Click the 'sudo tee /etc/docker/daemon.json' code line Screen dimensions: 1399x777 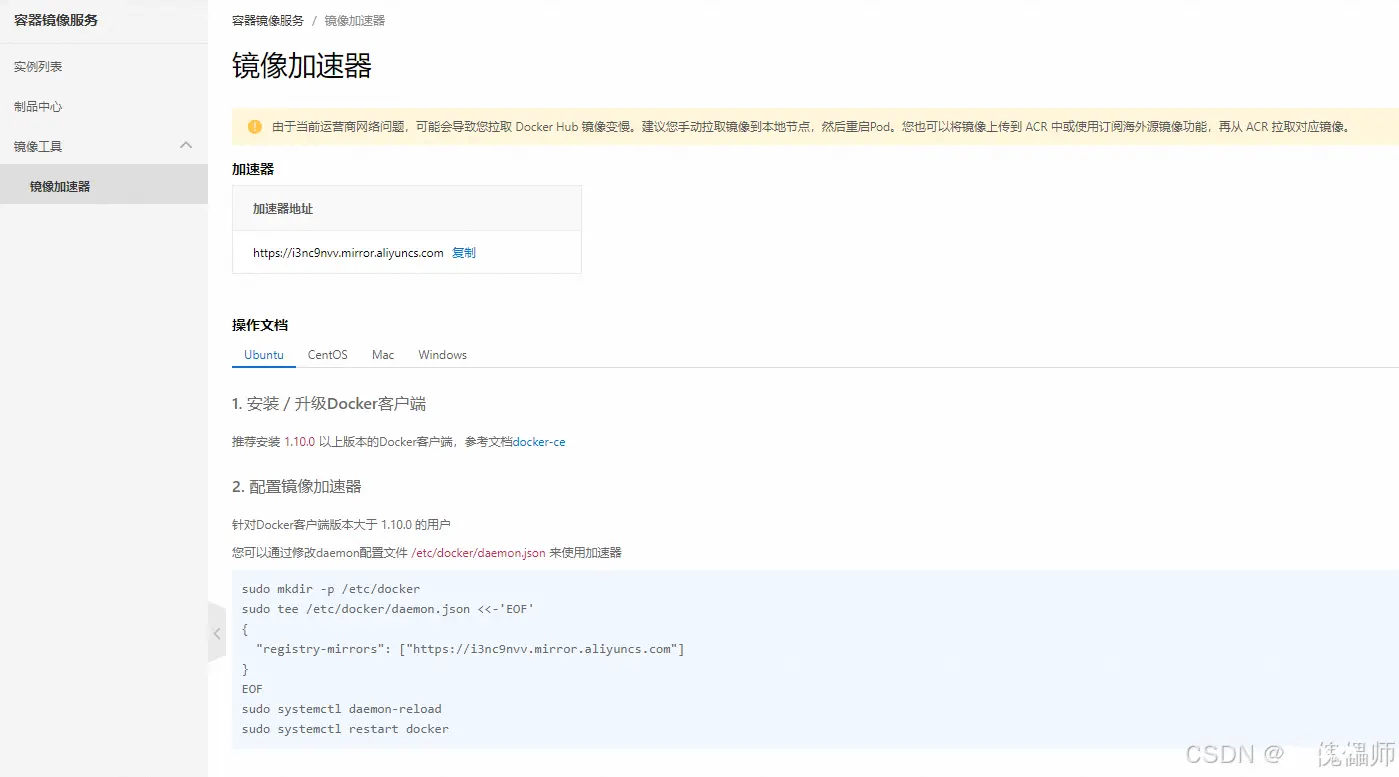click(x=388, y=609)
